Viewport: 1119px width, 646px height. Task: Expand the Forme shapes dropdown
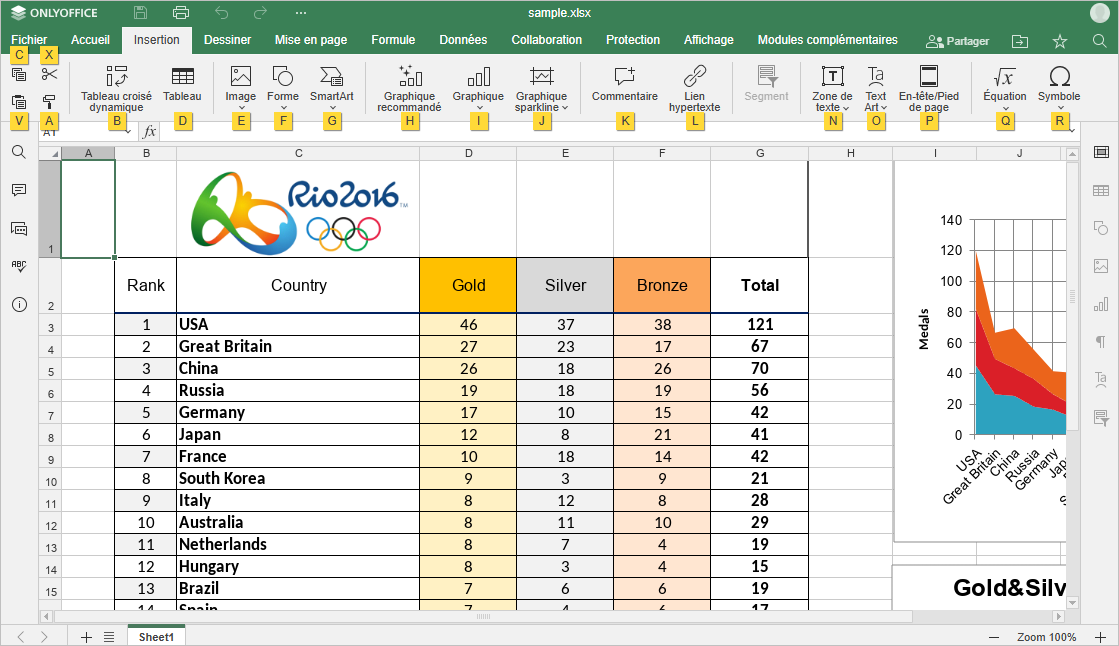[283, 107]
